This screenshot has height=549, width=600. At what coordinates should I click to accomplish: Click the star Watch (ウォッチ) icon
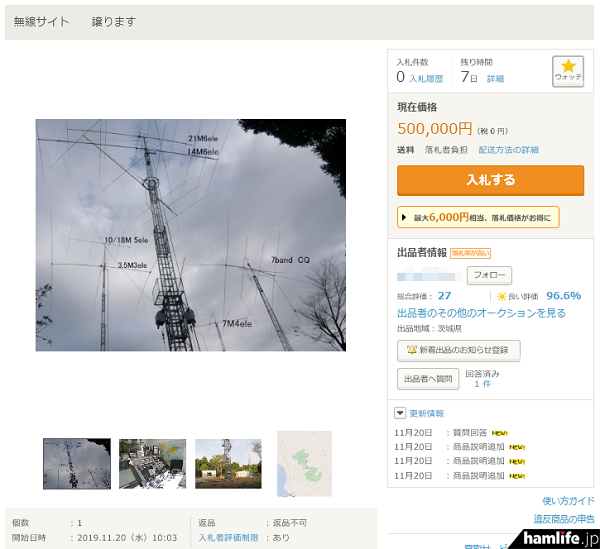point(568,71)
